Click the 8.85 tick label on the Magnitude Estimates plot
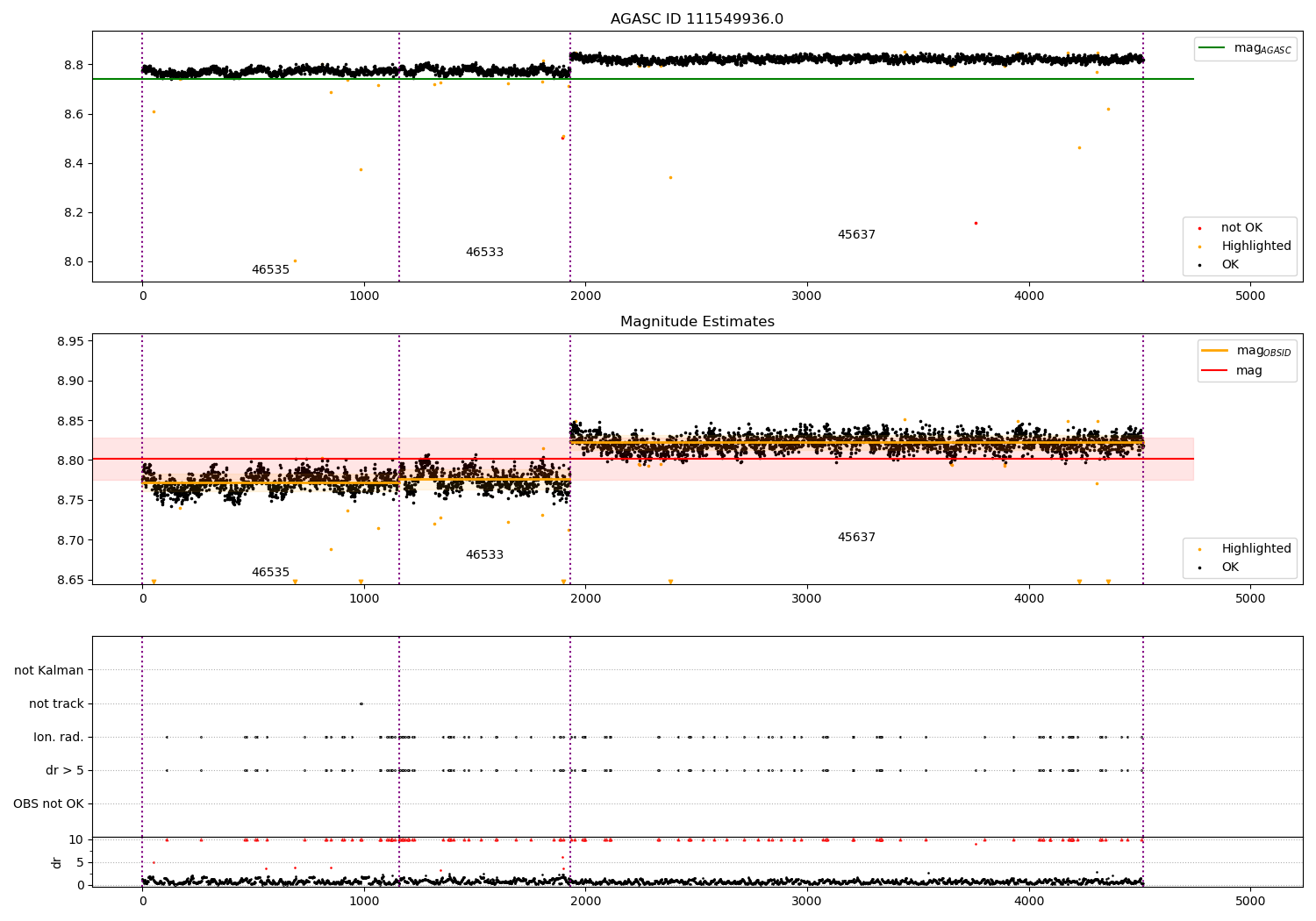This screenshot has width=1316, height=921. tap(70, 421)
